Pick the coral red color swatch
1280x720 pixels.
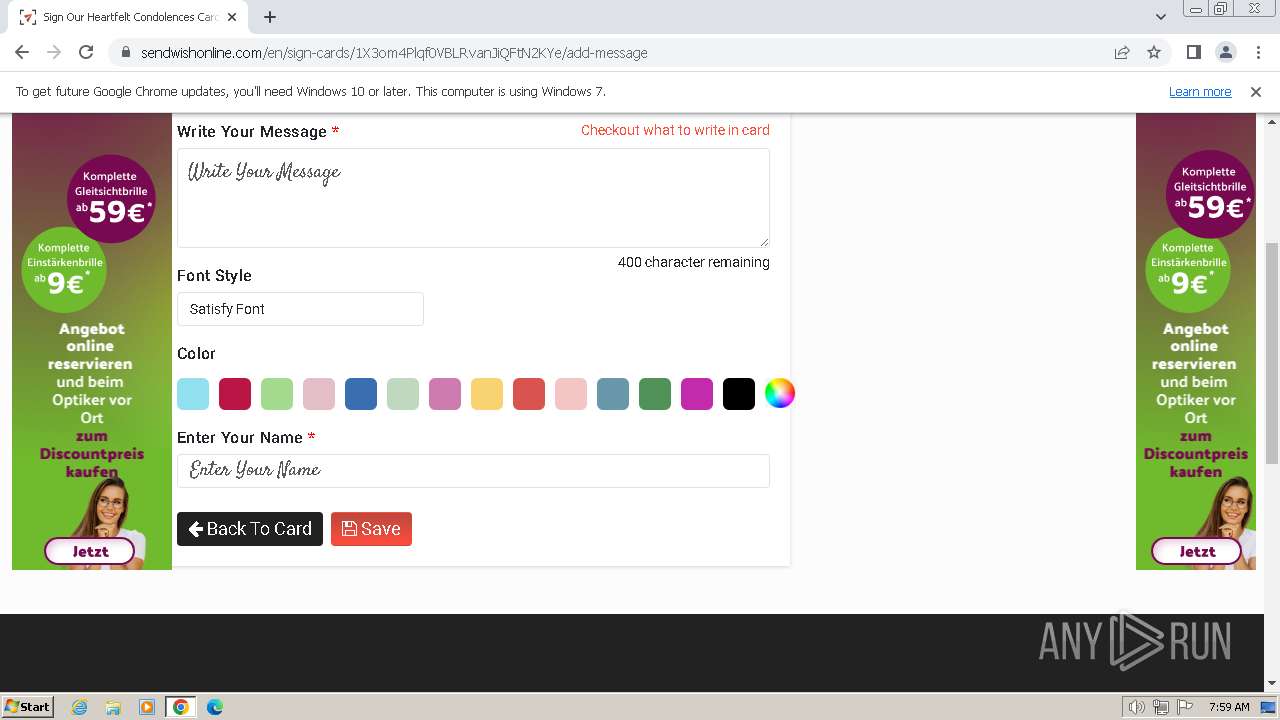529,394
